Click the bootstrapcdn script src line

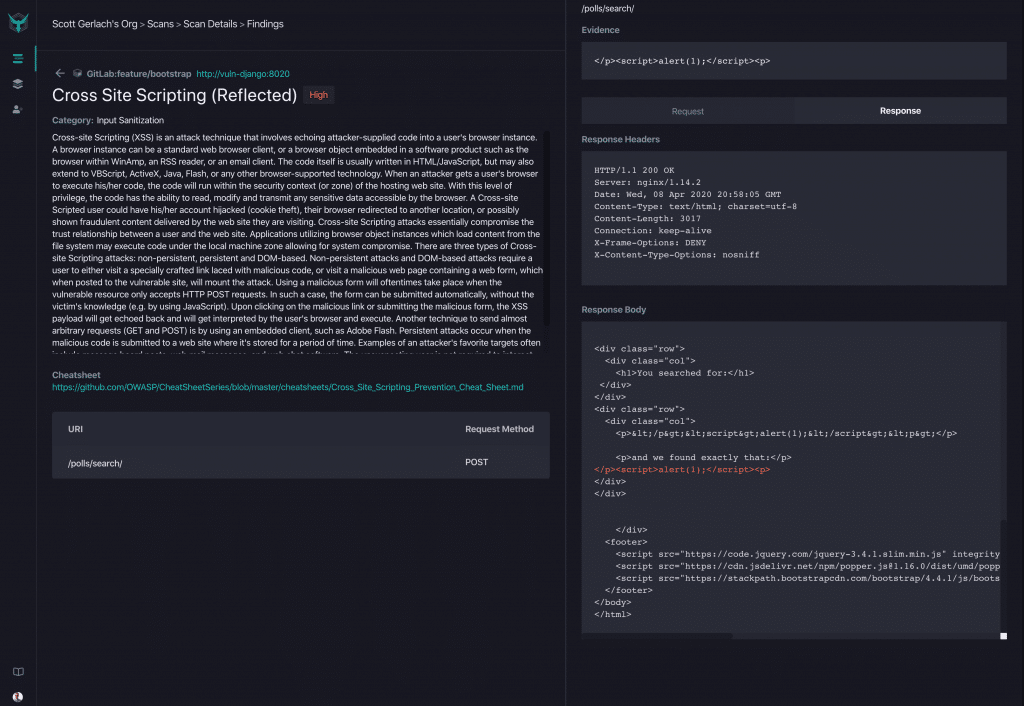point(807,578)
